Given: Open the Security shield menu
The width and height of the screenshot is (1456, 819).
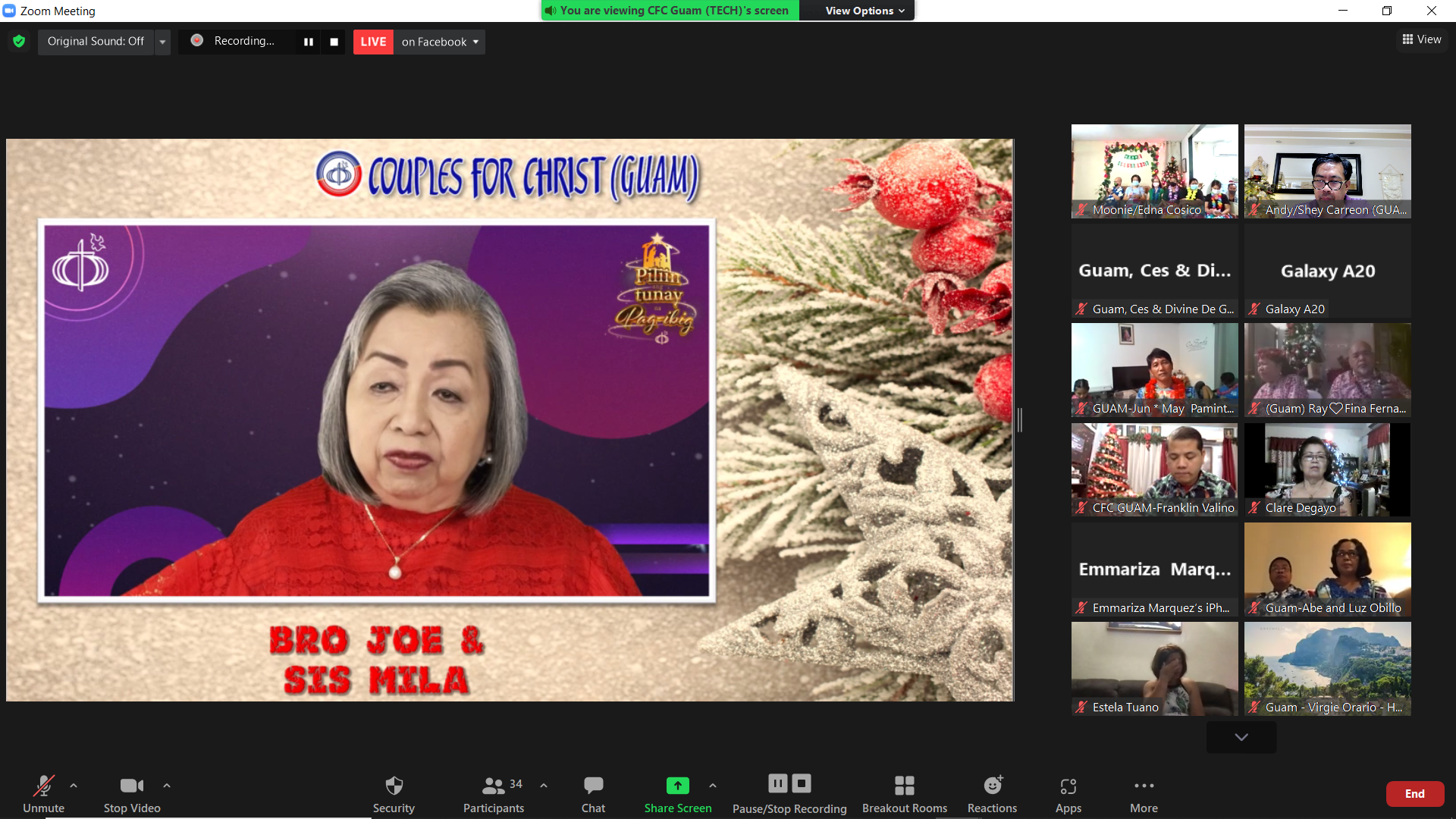Looking at the screenshot, I should pos(394,793).
